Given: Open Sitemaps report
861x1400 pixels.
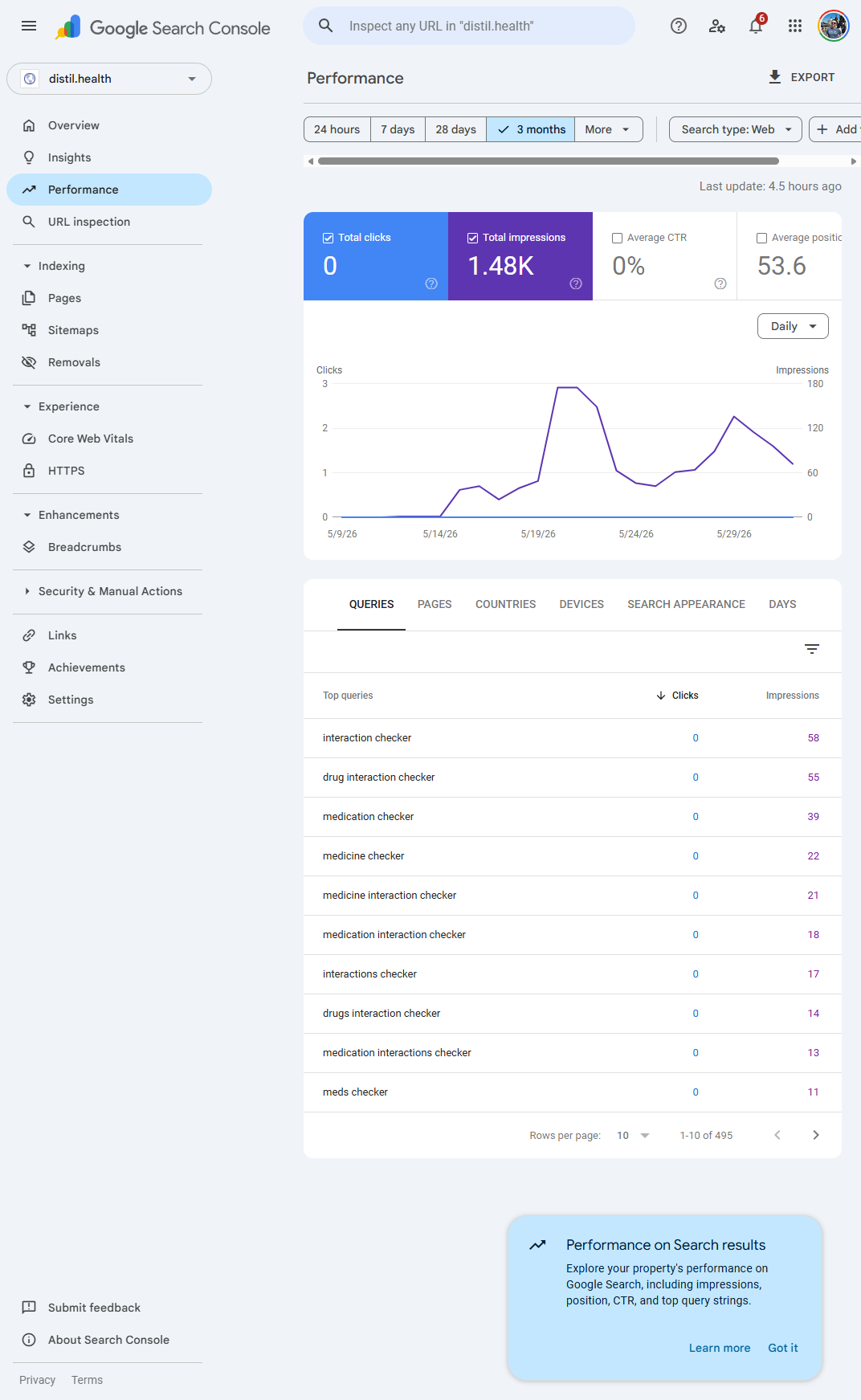Looking at the screenshot, I should coord(109,330).
